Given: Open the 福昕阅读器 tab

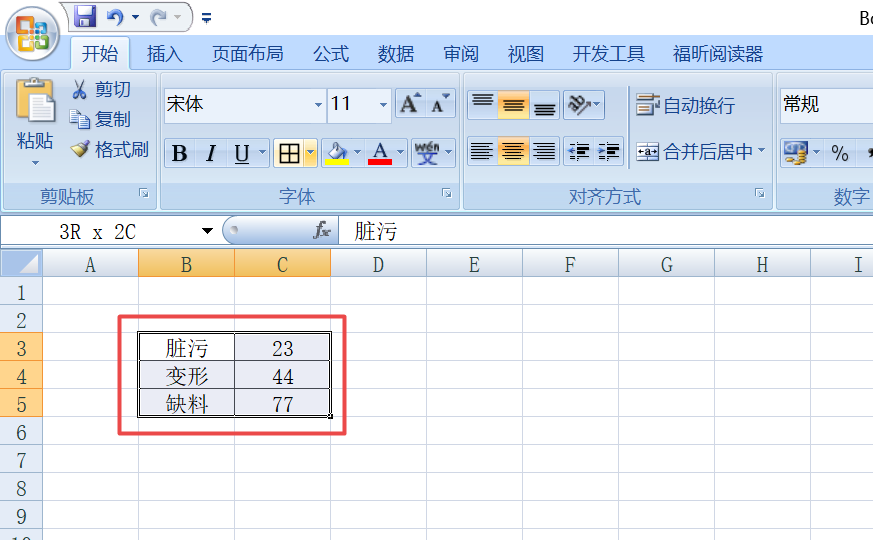Looking at the screenshot, I should [x=718, y=54].
